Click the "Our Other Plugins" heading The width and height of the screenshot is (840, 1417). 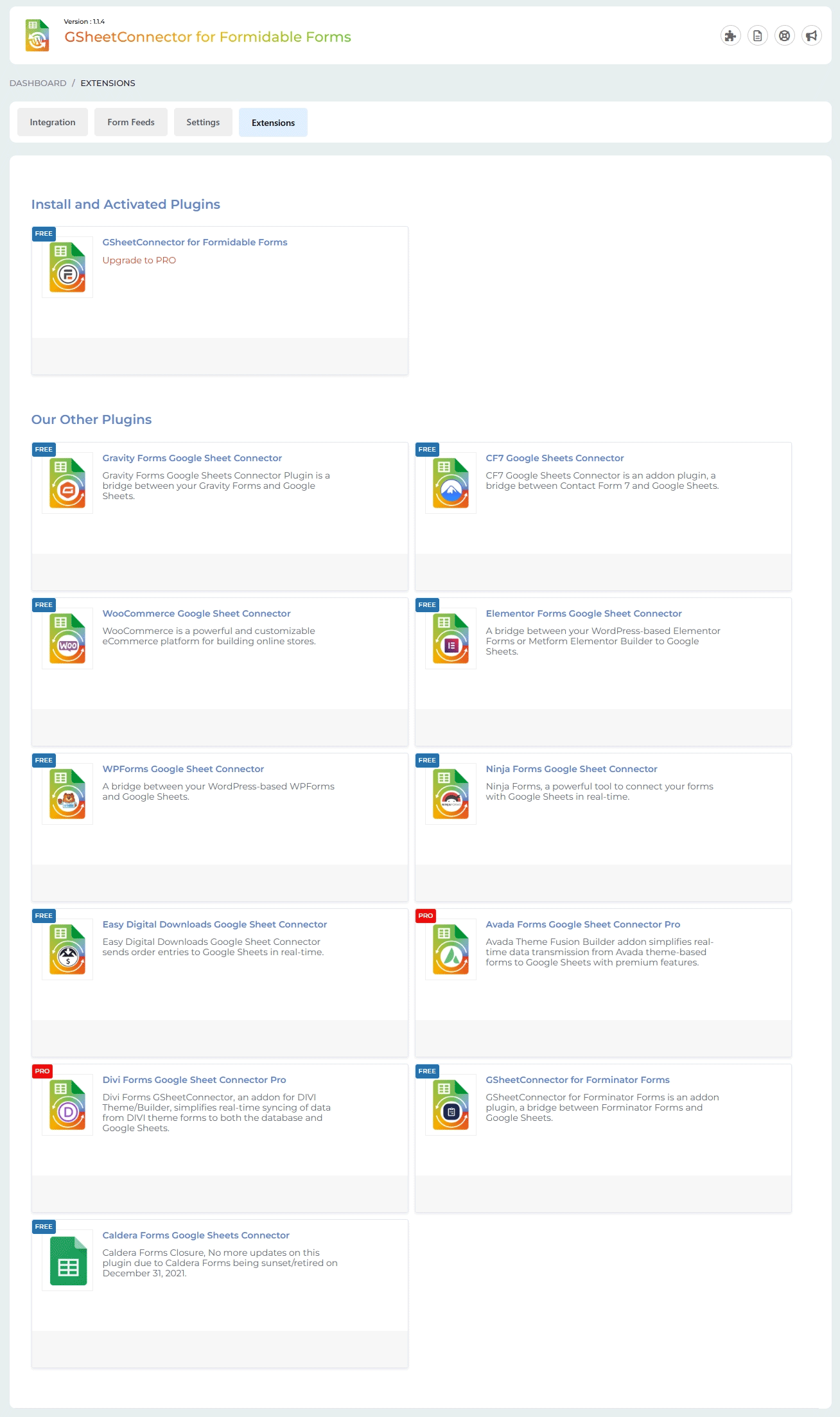point(92,419)
